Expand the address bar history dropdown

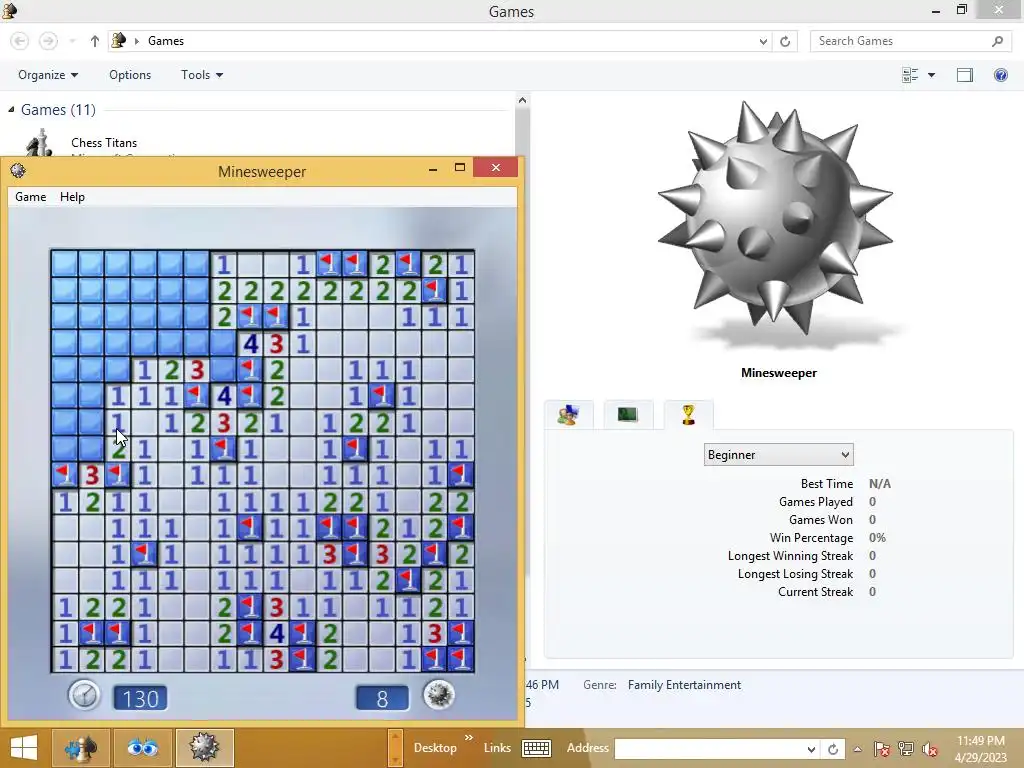[763, 41]
